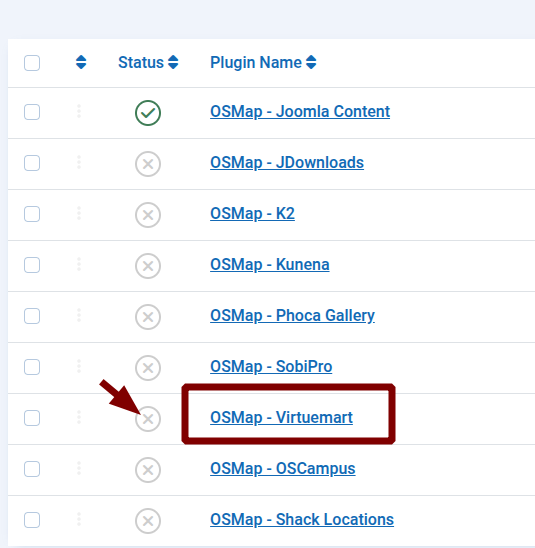The height and width of the screenshot is (548, 535).
Task: Check the OSMap - SobiPro row checkbox
Action: click(32, 367)
